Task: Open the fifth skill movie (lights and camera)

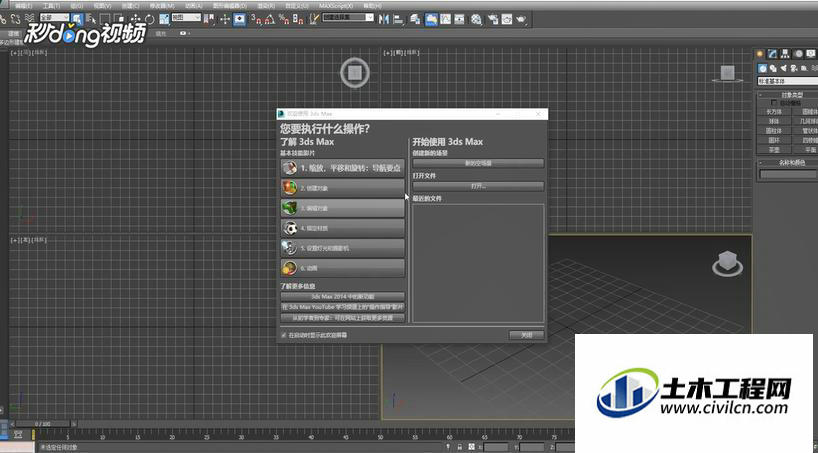Action: coord(342,248)
